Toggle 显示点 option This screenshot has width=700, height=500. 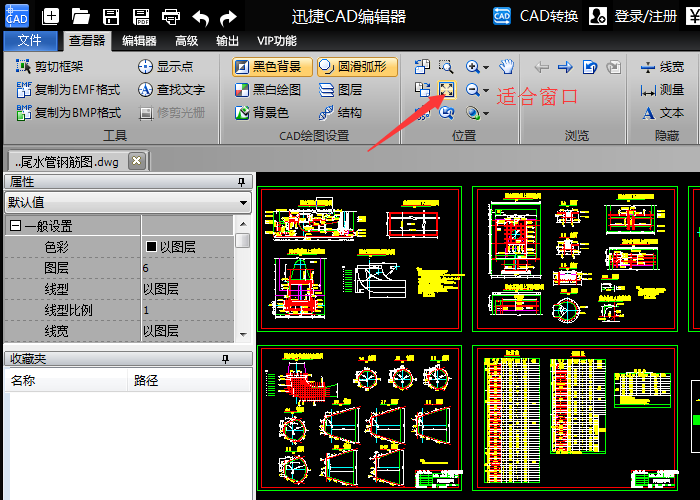[166, 67]
